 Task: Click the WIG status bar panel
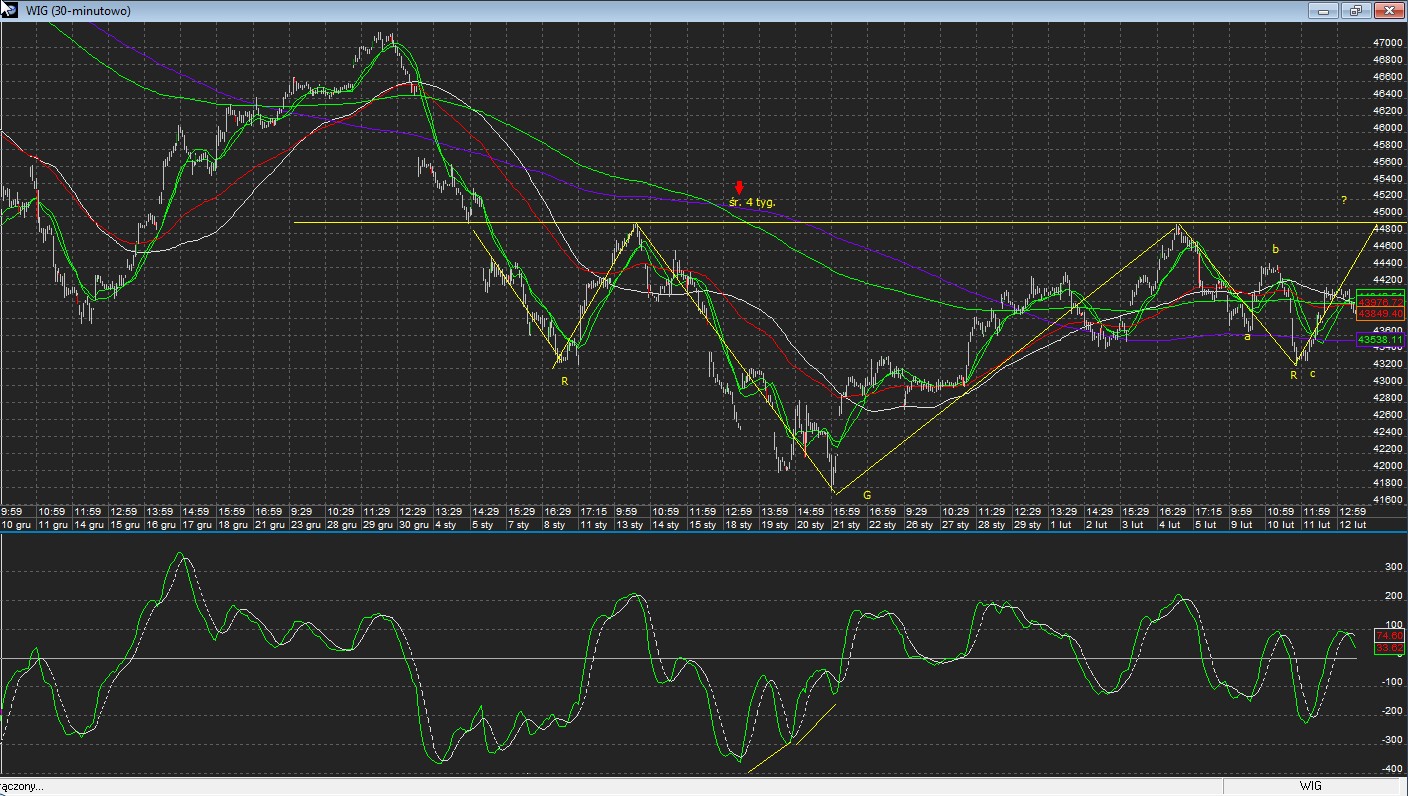1310,786
